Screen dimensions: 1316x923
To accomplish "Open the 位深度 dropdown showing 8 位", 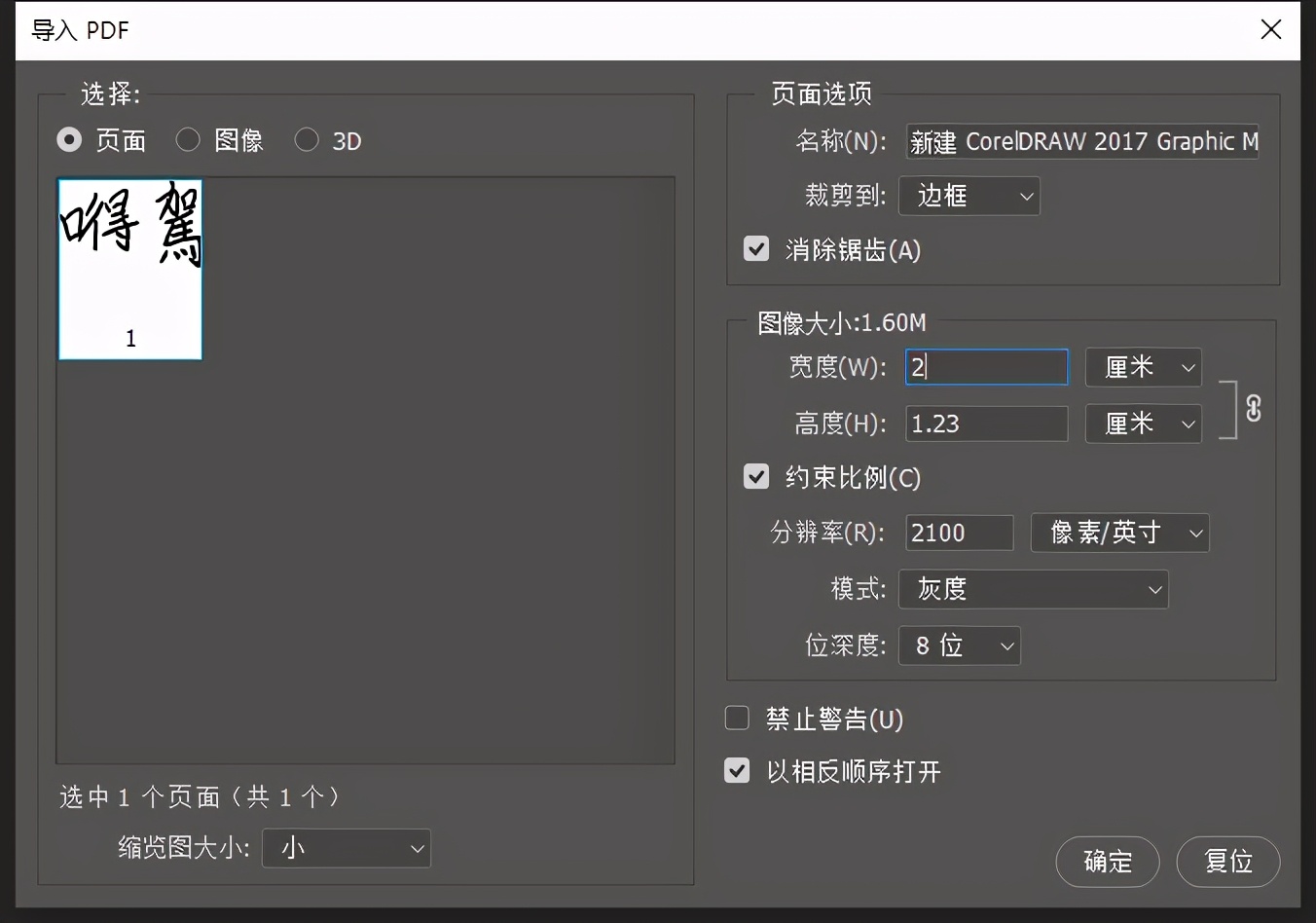I will click(960, 646).
